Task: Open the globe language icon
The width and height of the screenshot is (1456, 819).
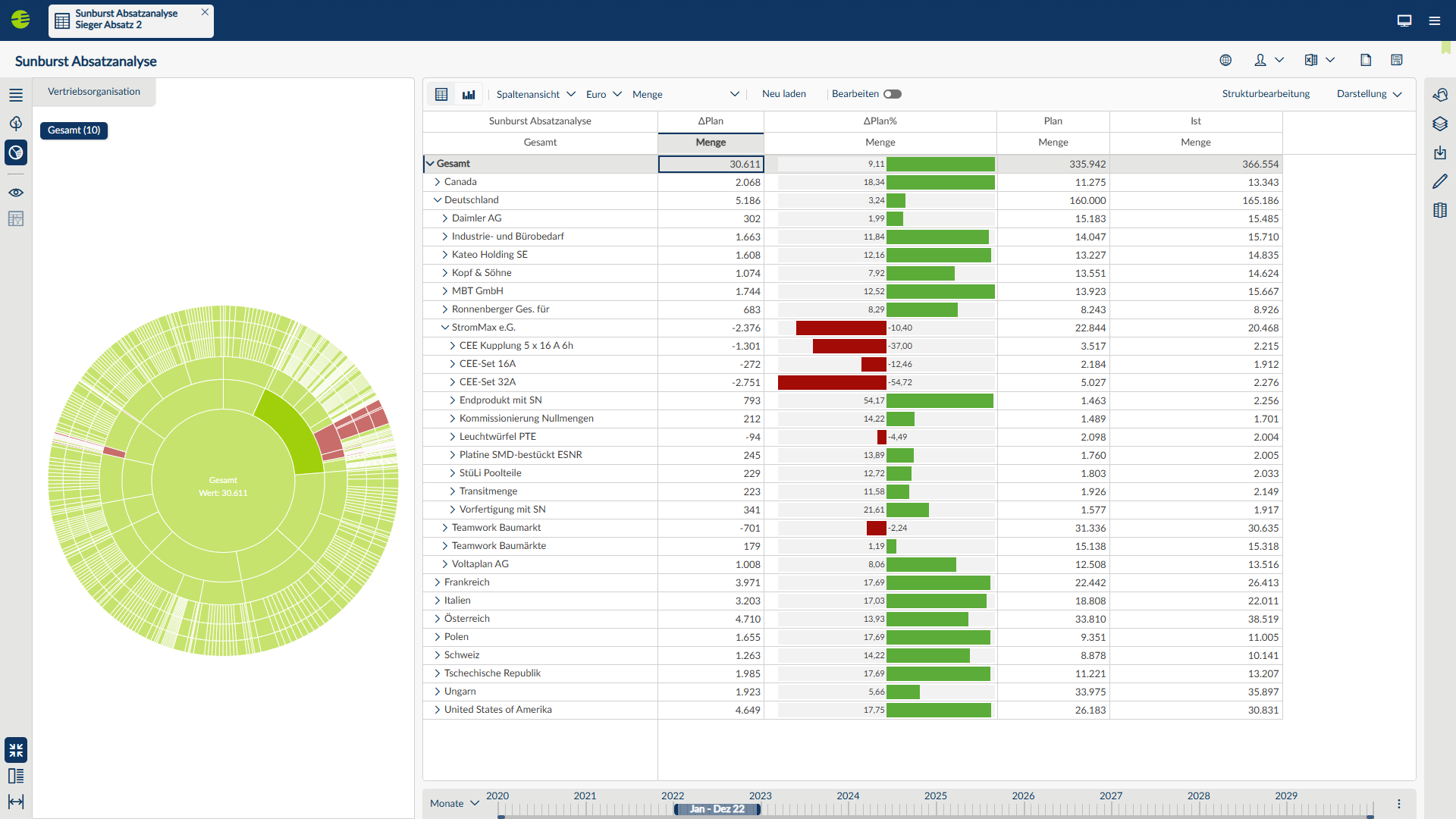Action: (x=1225, y=60)
